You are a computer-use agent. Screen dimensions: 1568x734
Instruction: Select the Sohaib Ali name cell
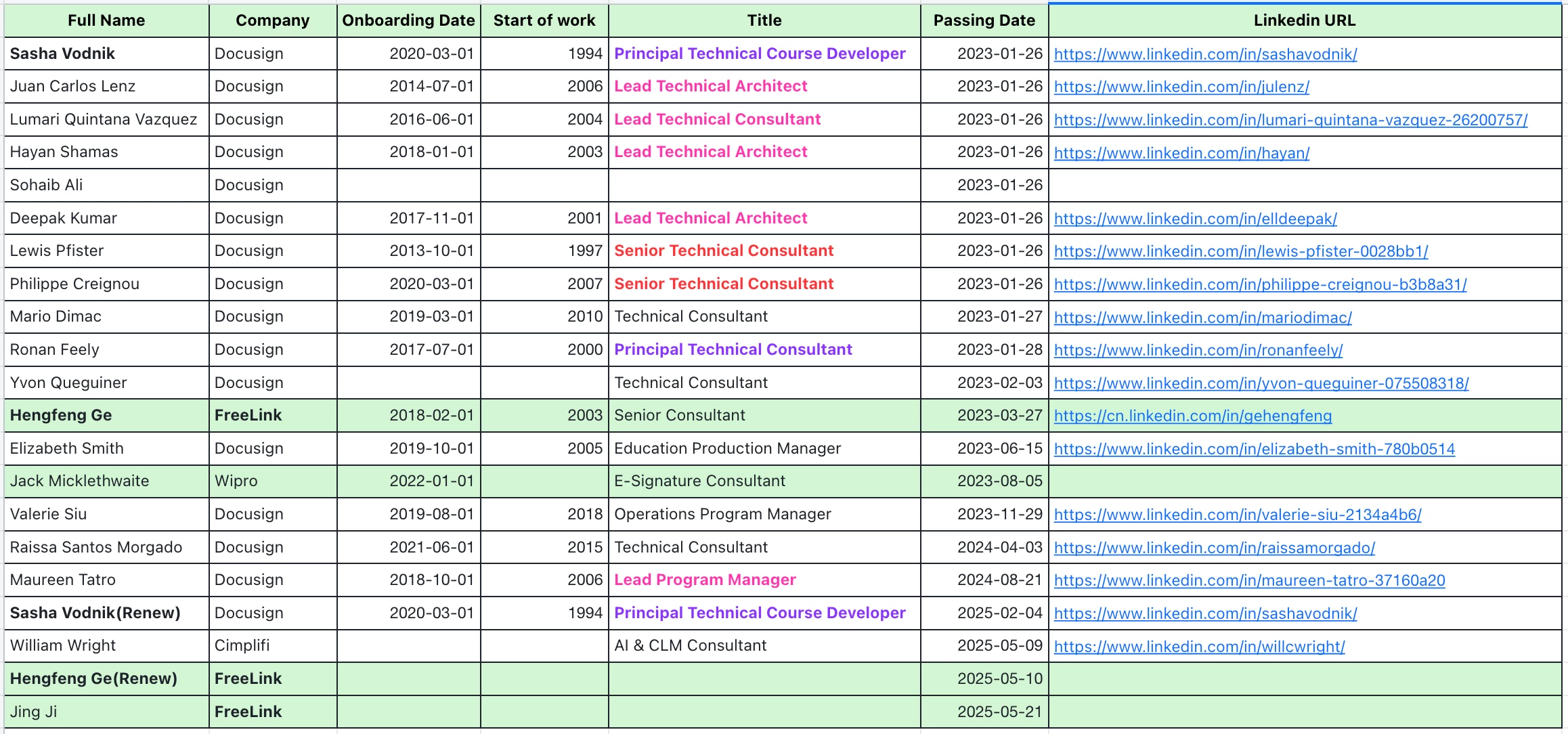tap(106, 185)
